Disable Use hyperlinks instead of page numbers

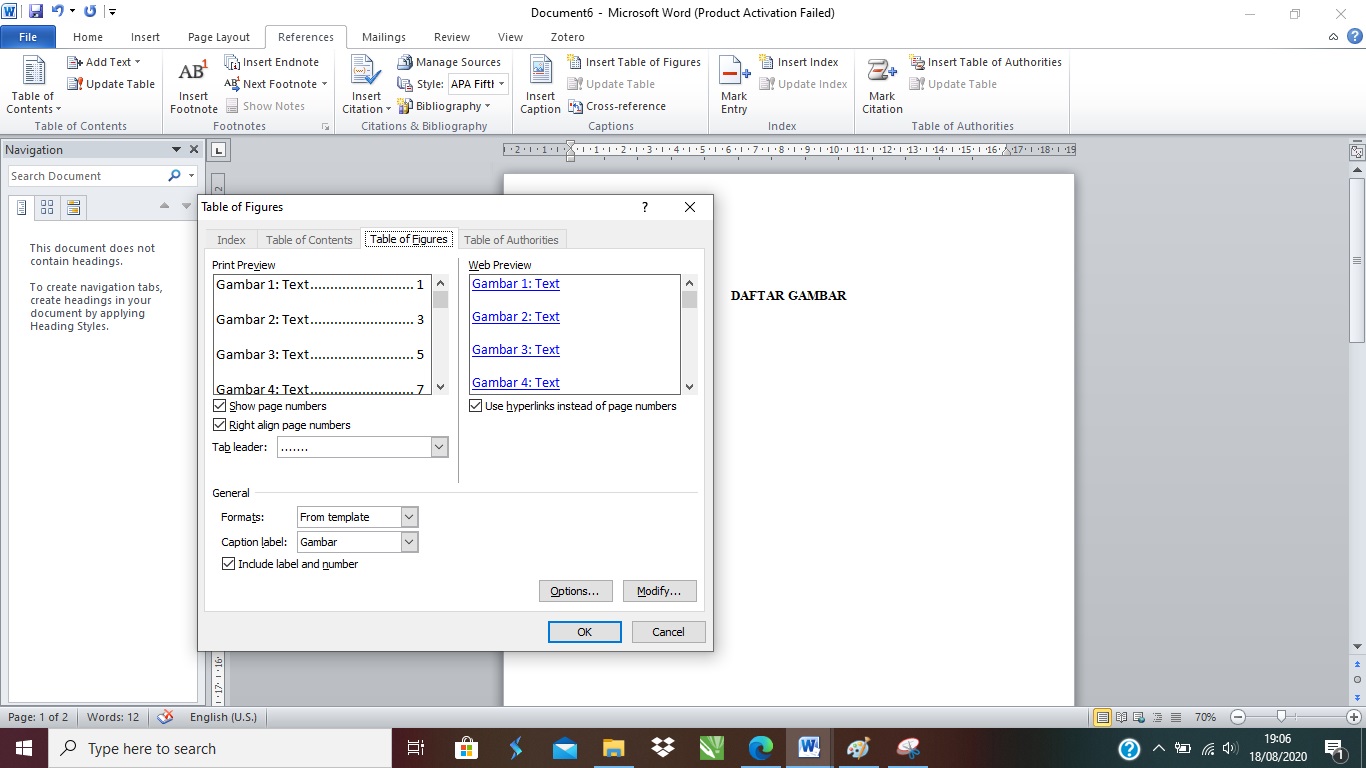pyautogui.click(x=475, y=405)
